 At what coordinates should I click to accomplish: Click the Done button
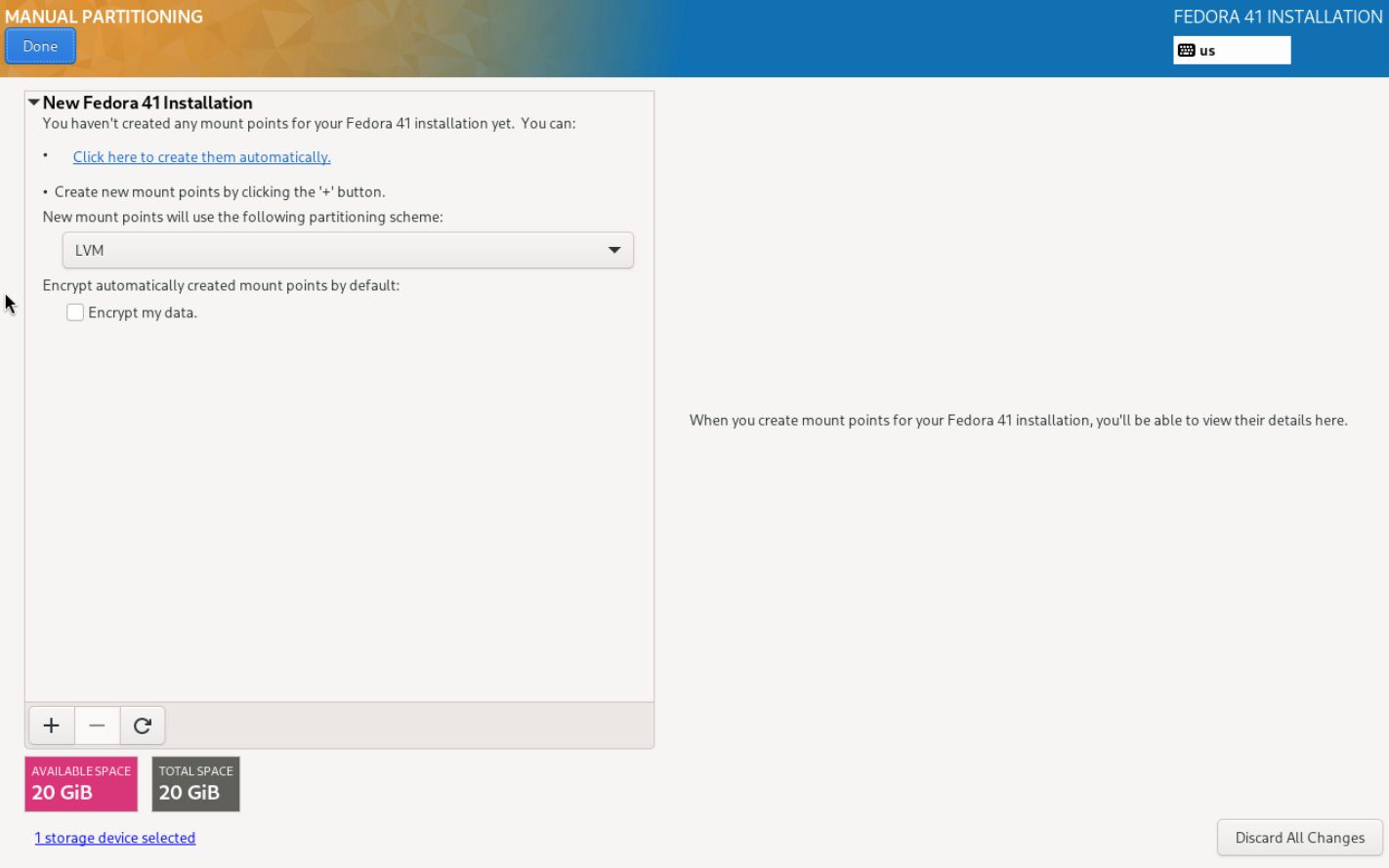pos(40,46)
